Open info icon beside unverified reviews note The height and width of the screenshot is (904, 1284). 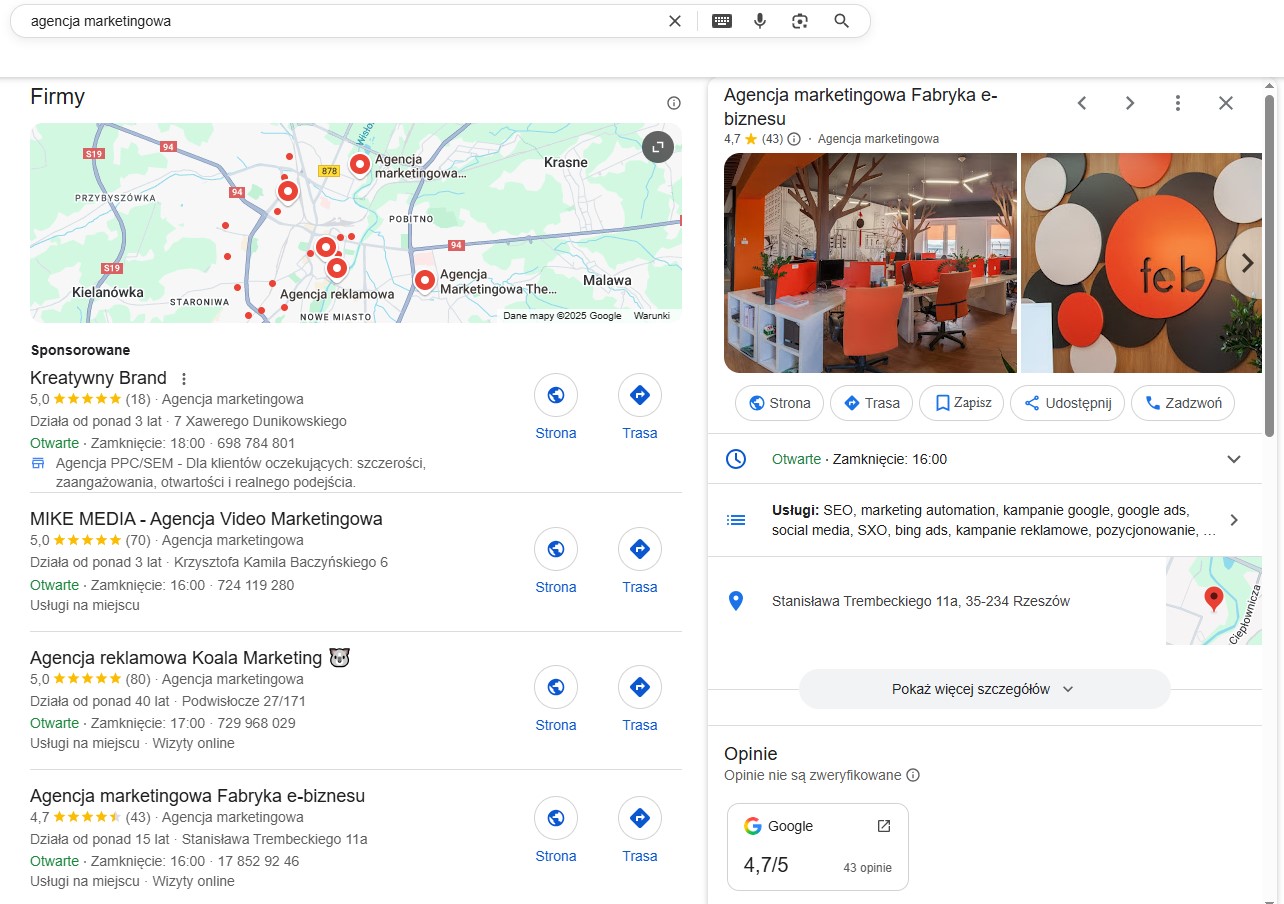pos(913,775)
